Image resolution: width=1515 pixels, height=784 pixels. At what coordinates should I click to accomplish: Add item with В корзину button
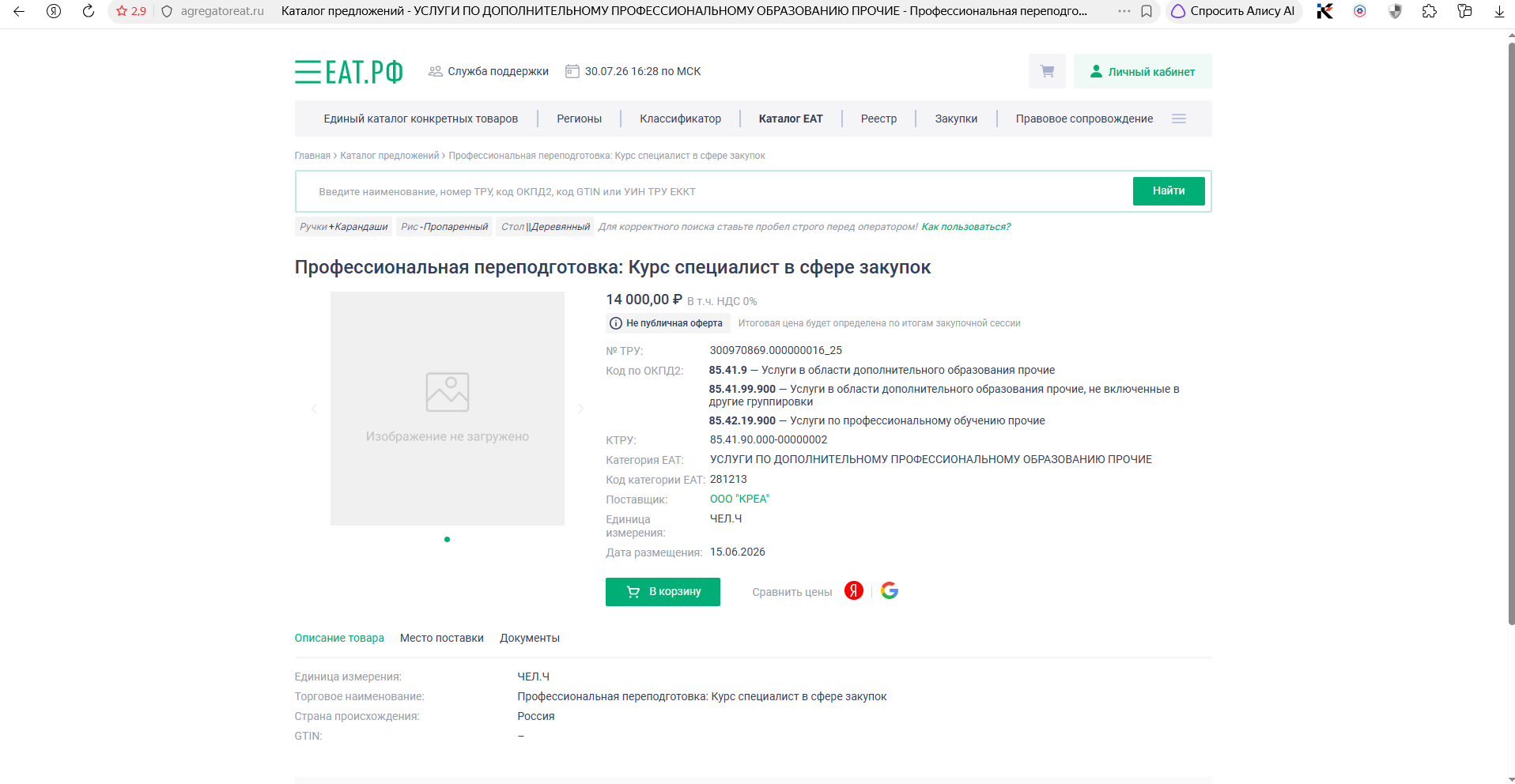(x=663, y=592)
